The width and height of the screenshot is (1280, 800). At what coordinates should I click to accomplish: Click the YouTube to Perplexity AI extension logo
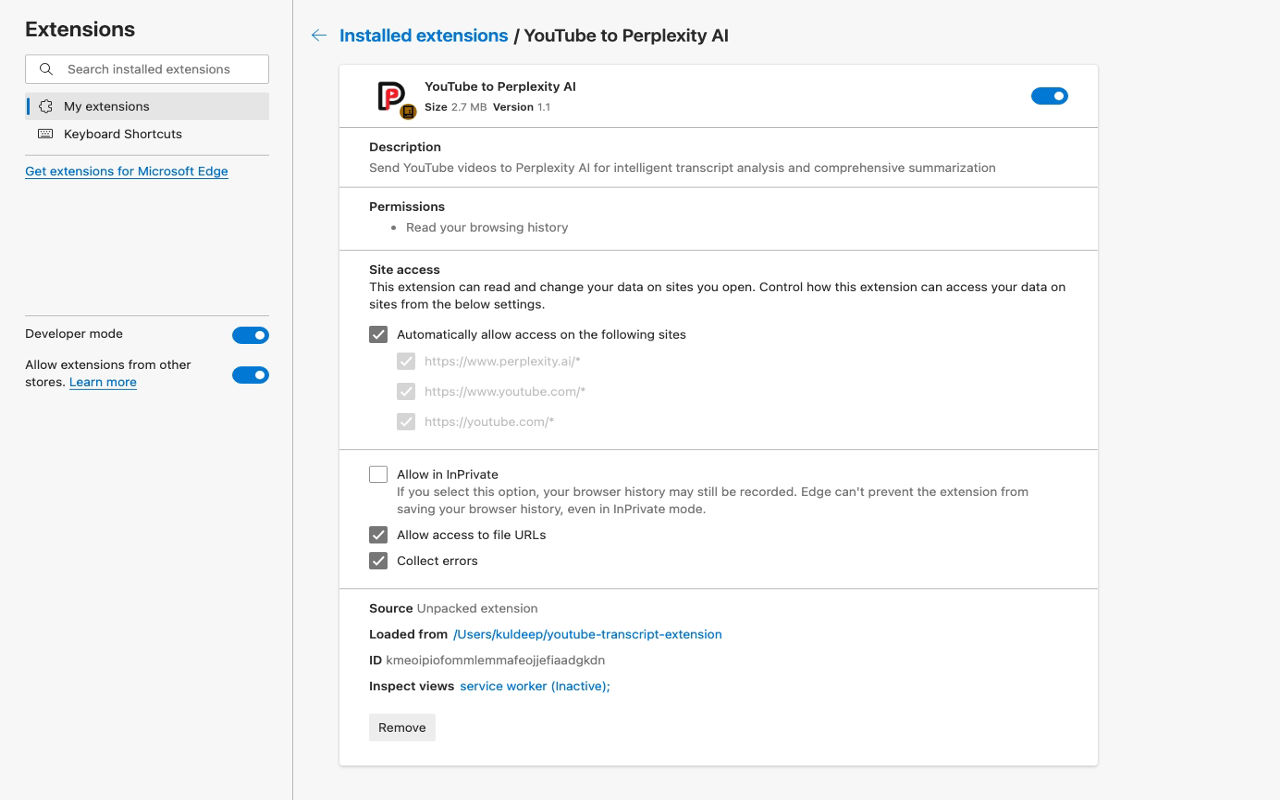point(395,99)
